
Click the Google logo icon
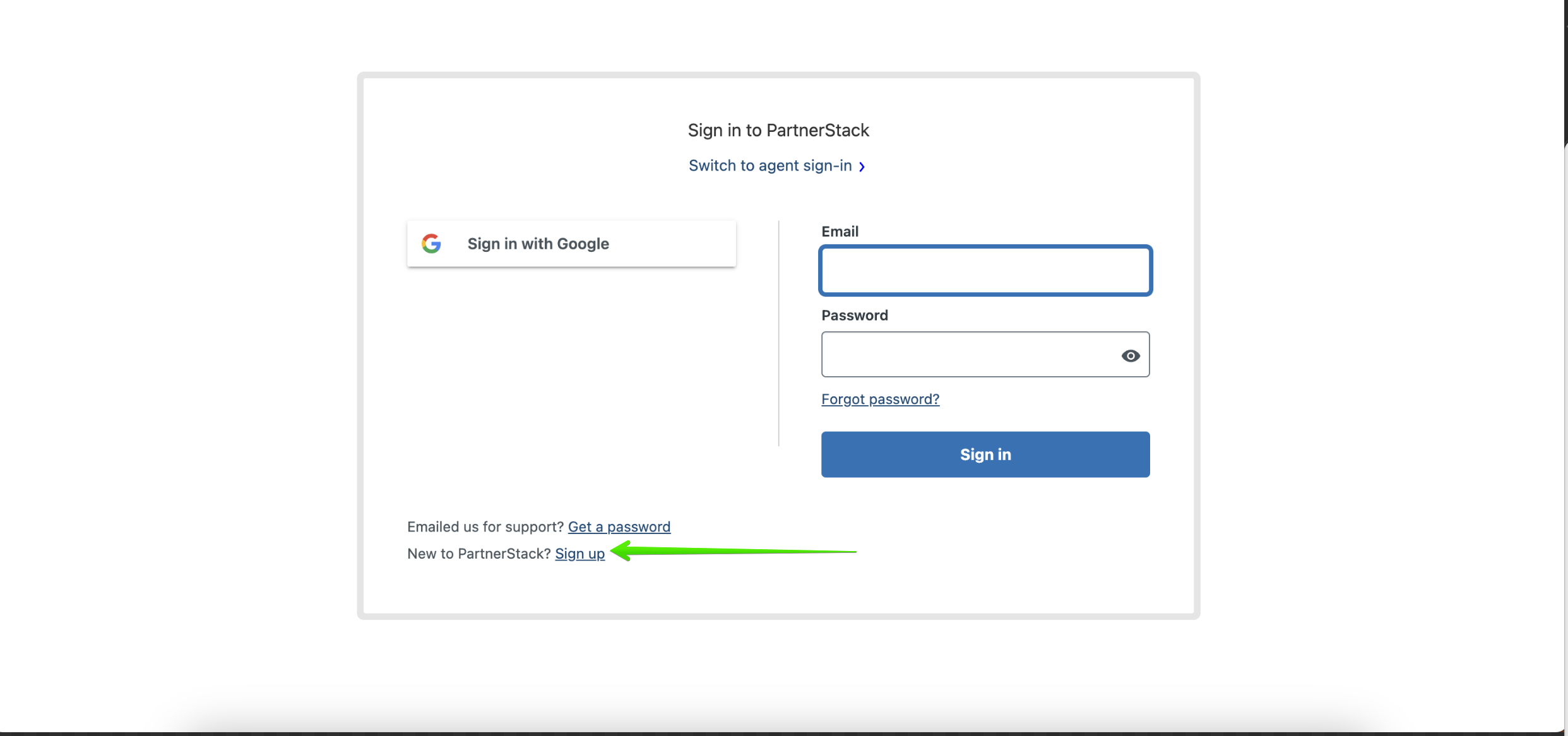(x=431, y=244)
